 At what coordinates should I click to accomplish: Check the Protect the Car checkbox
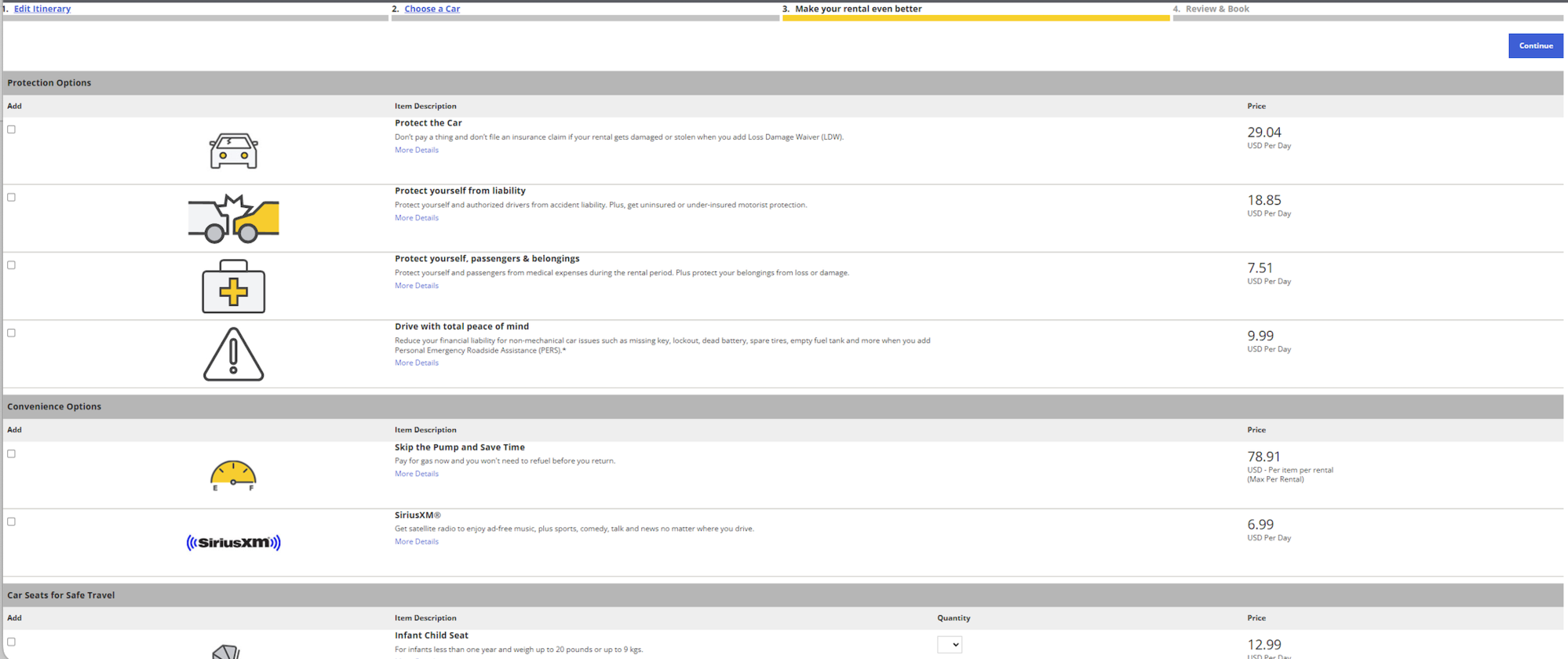coord(12,129)
